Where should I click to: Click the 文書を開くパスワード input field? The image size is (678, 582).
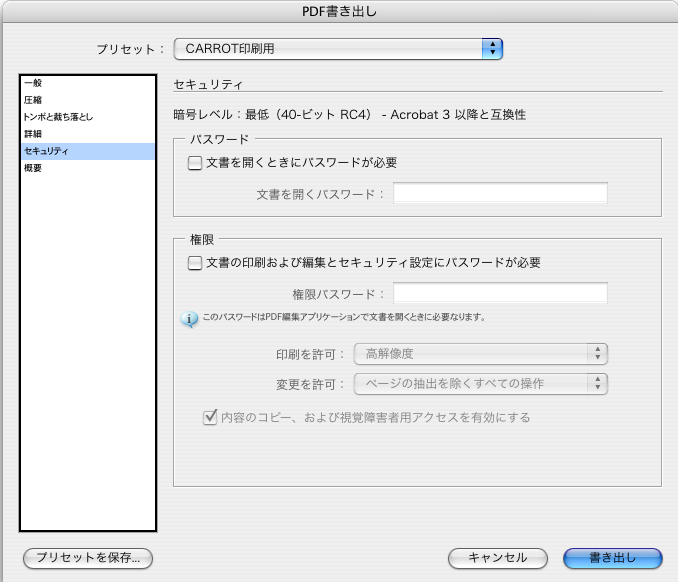500,193
